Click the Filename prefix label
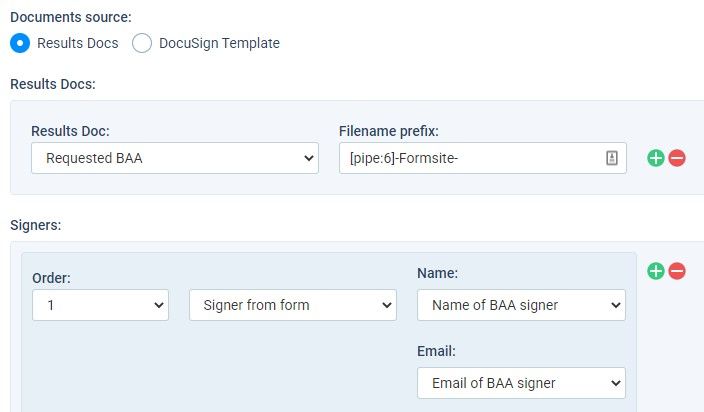Viewport: 704px width, 412px height. pyautogui.click(x=389, y=131)
